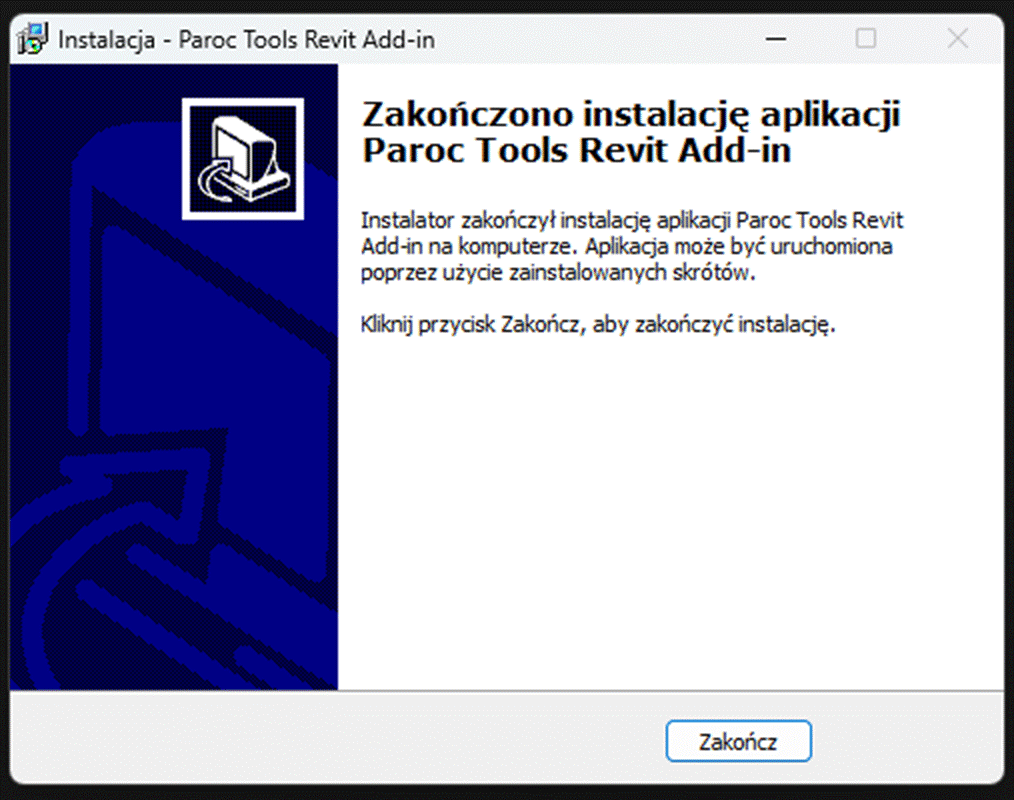This screenshot has height=800, width=1014.
Task: Click the empty area of the title bar
Action: (600, 40)
